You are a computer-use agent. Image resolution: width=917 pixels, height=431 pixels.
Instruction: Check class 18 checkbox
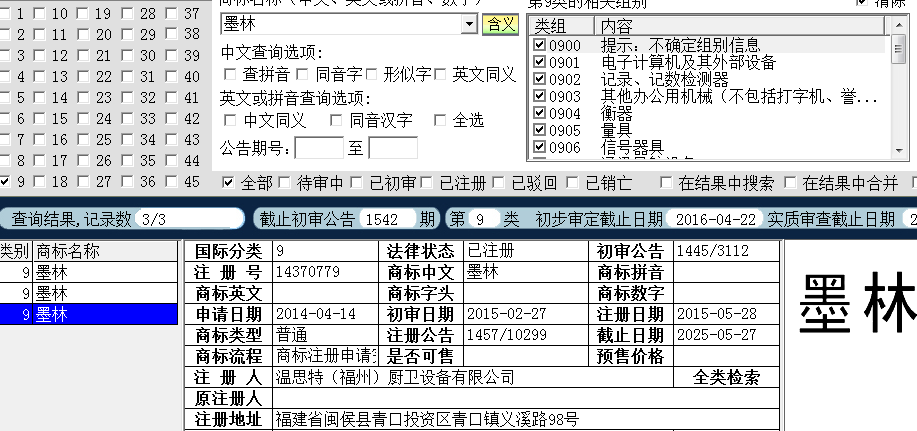coord(39,182)
